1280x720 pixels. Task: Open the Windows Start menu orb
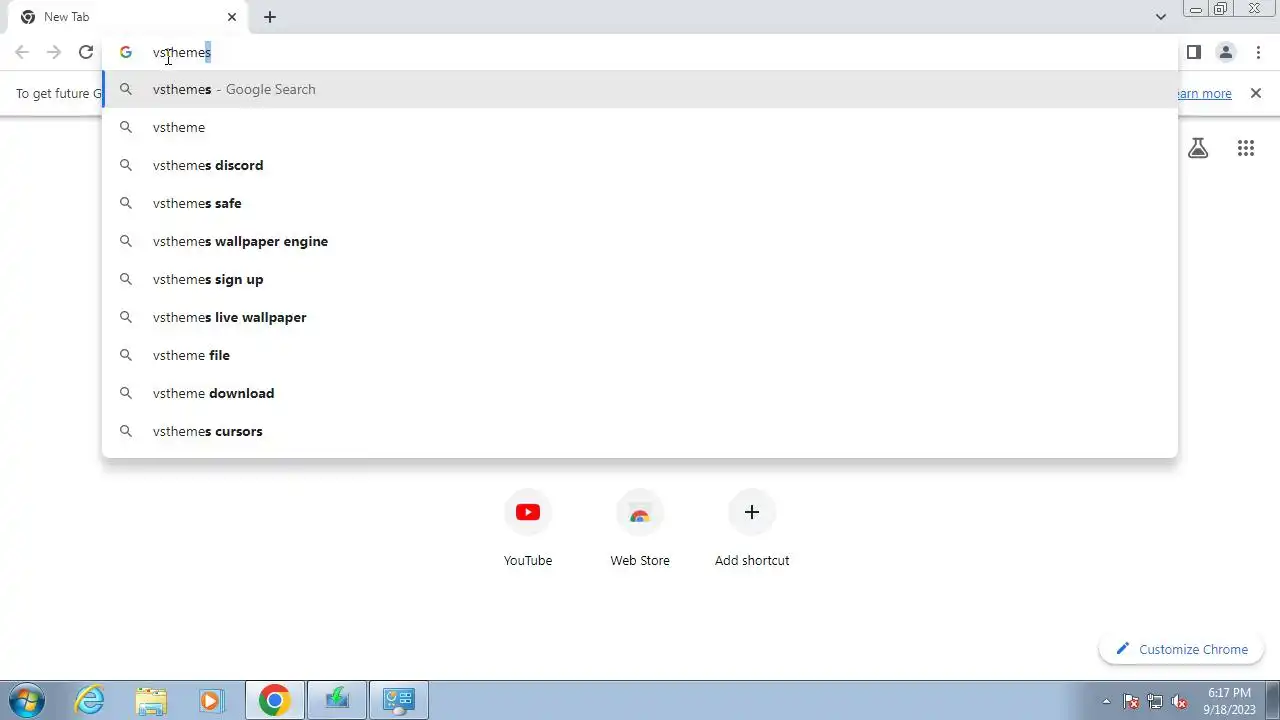[x=26, y=700]
